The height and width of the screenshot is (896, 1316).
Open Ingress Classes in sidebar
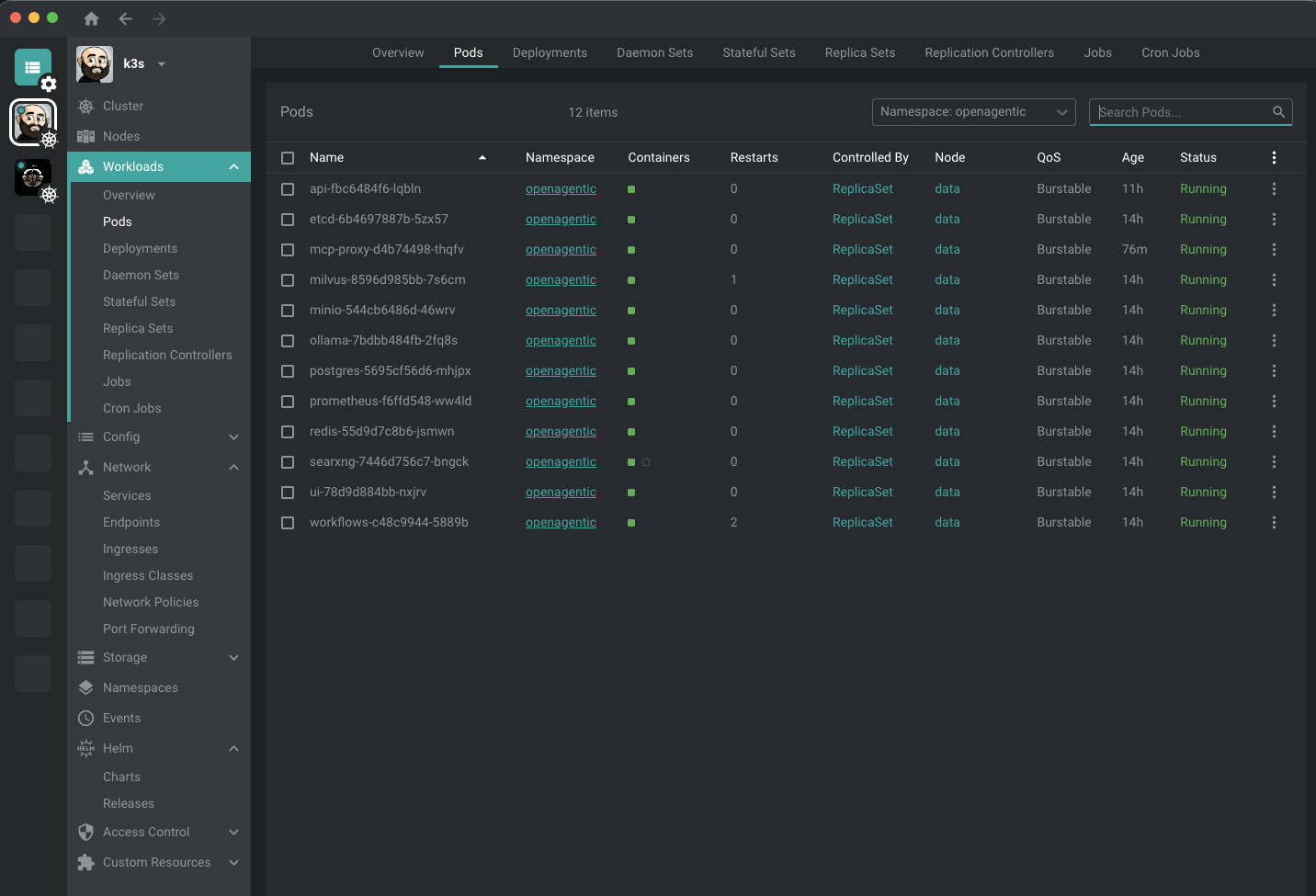click(148, 575)
